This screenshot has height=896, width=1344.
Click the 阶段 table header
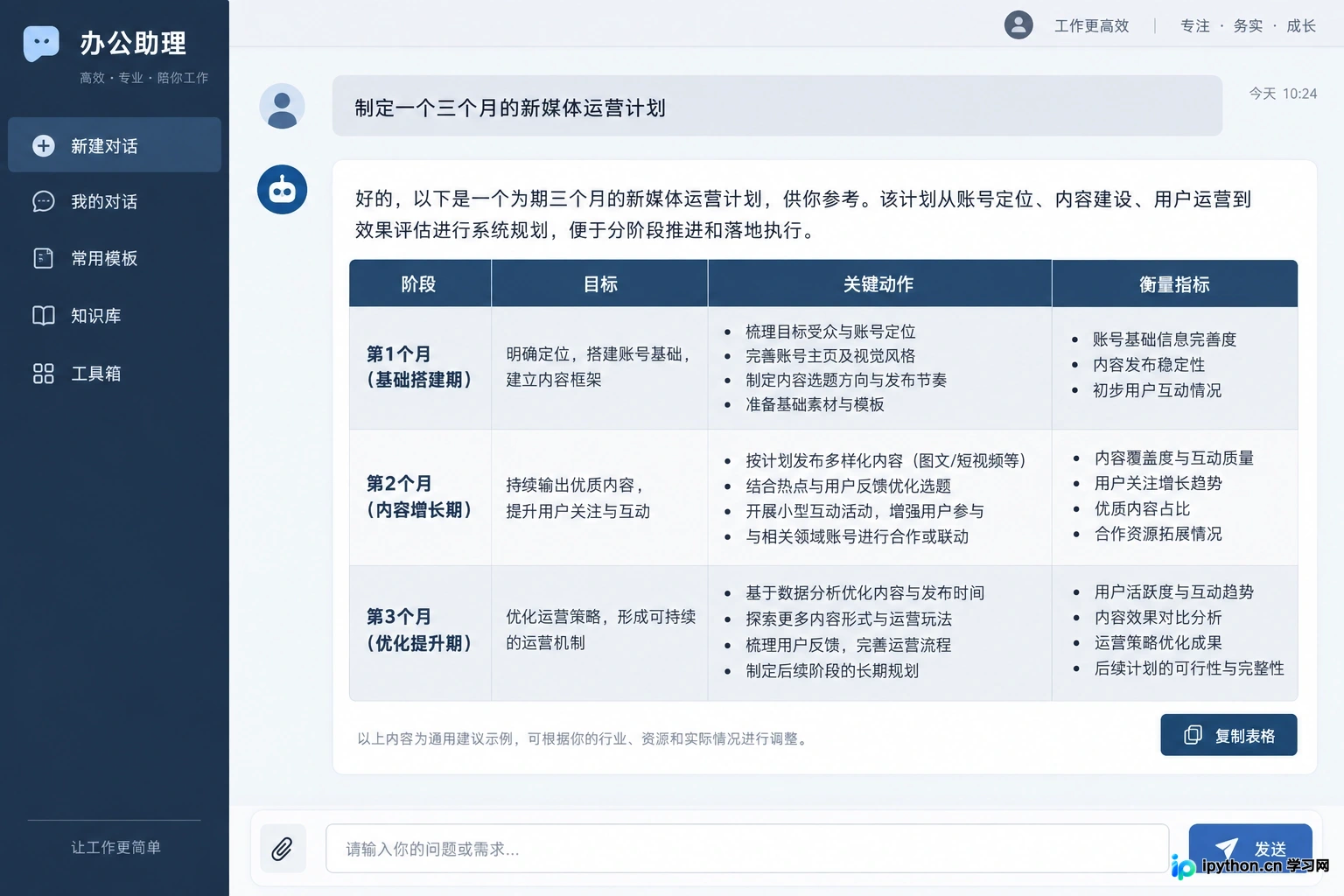point(420,283)
